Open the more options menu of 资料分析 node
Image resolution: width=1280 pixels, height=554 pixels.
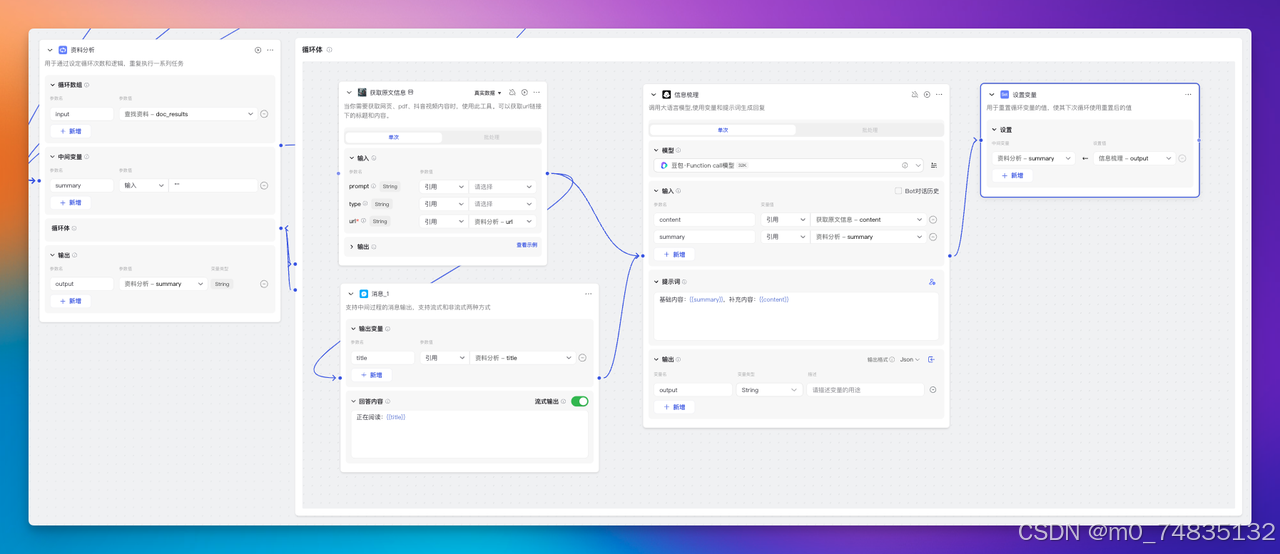tap(270, 49)
